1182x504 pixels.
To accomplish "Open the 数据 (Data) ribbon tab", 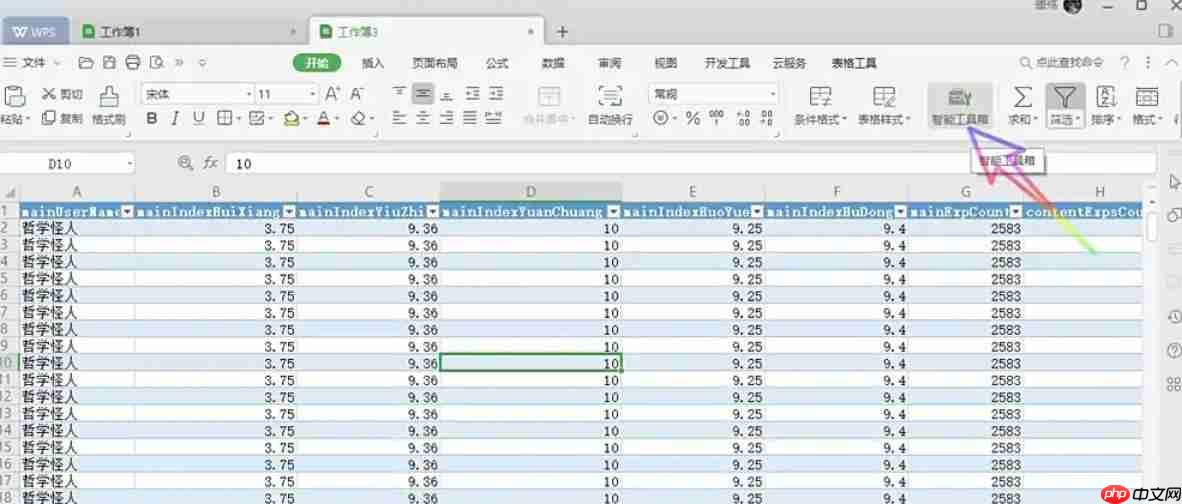I will (x=553, y=63).
